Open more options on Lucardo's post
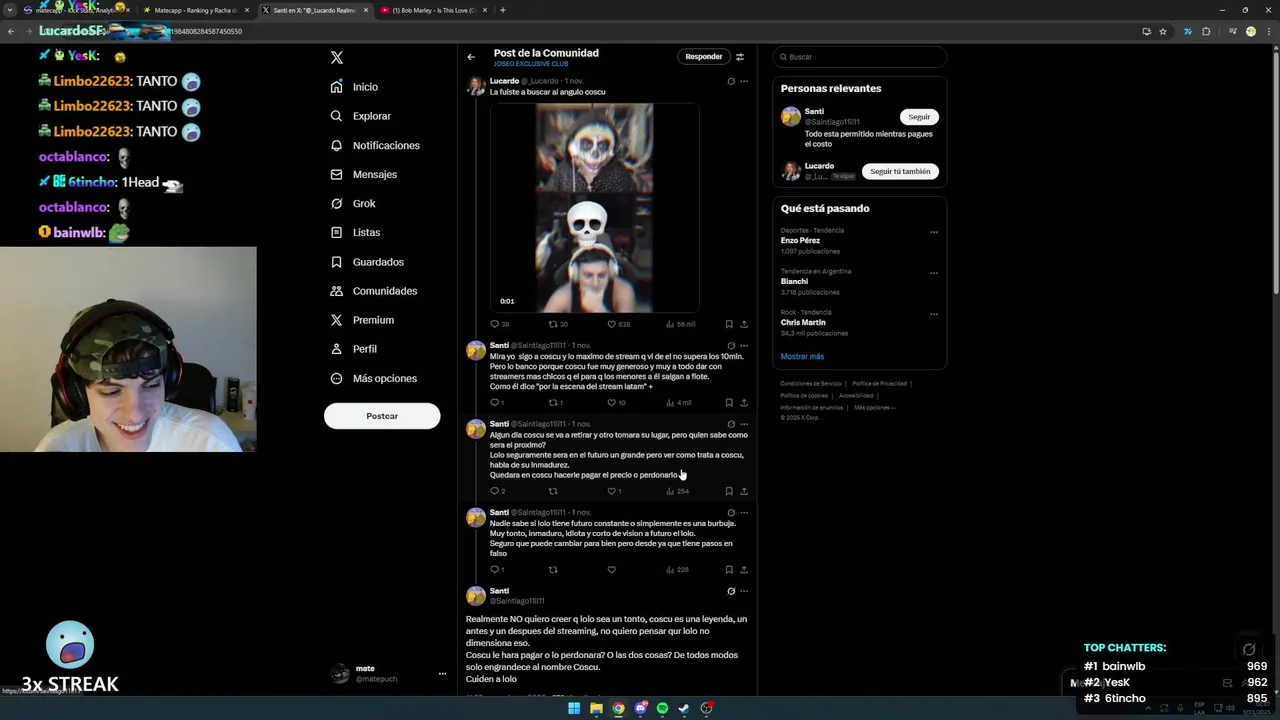 [x=744, y=81]
